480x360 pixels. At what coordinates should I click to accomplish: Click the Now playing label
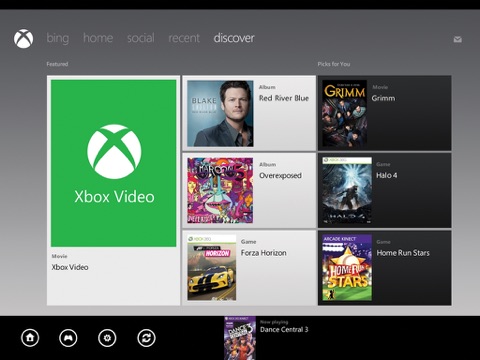pos(274,322)
